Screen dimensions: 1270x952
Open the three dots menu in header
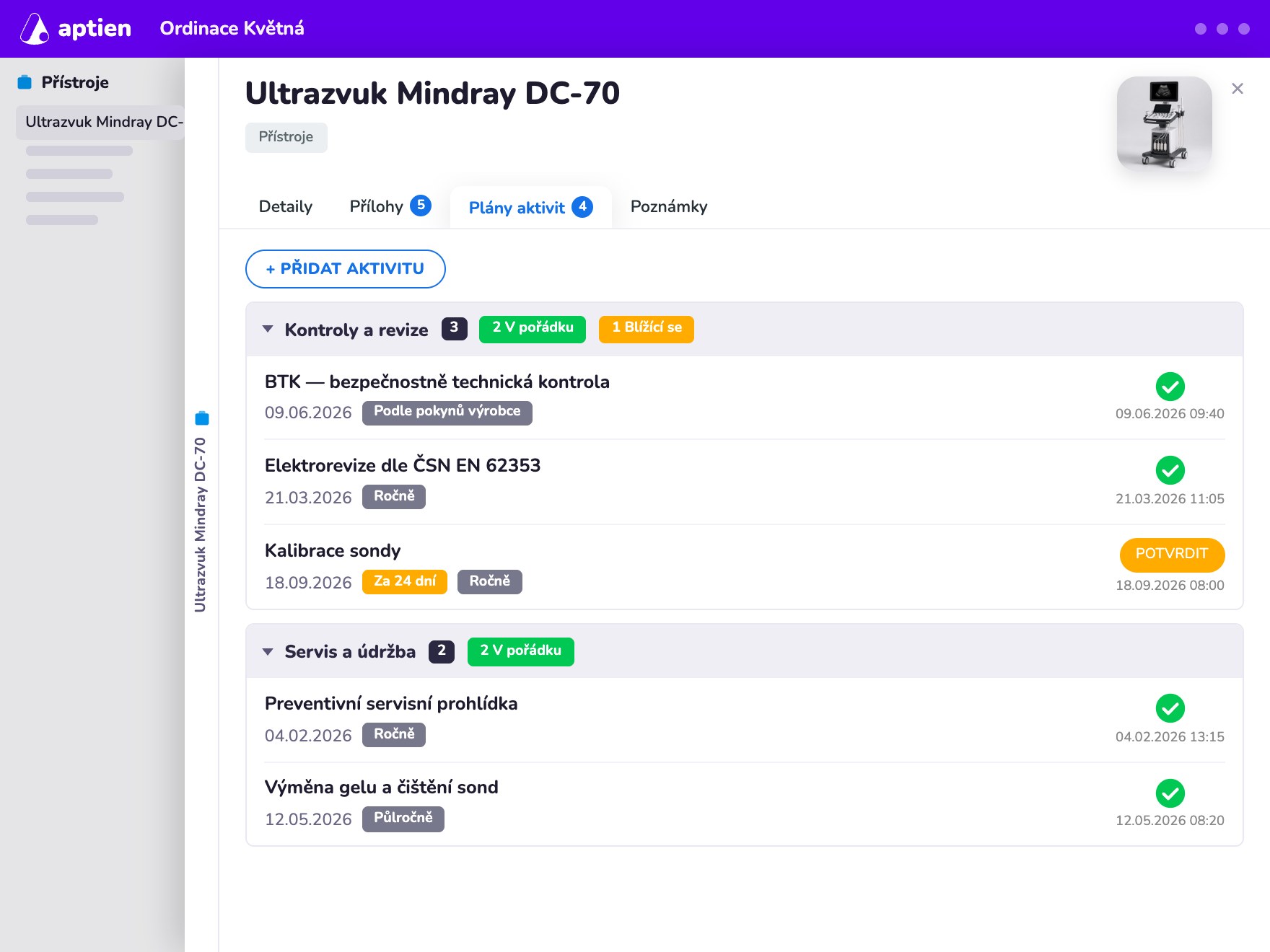coord(1222,29)
